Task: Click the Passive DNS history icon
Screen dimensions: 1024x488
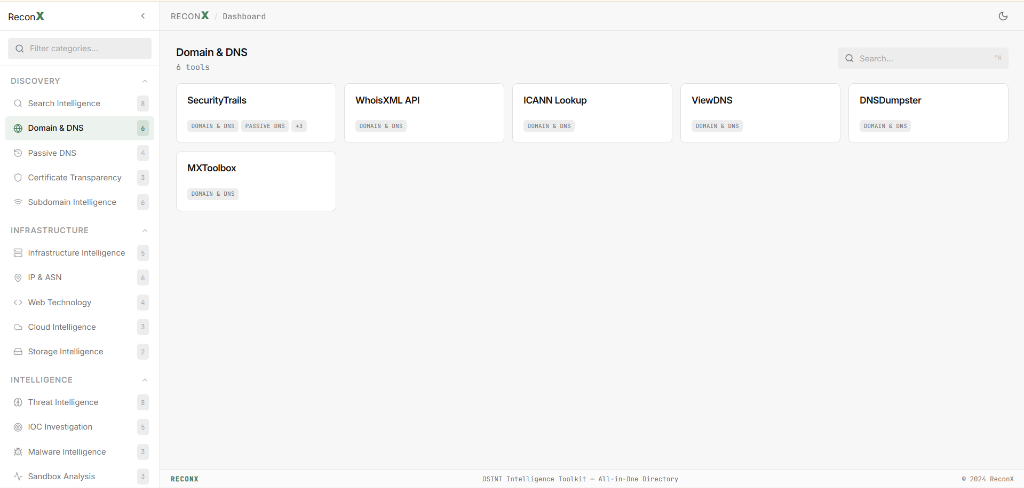Action: click(18, 153)
